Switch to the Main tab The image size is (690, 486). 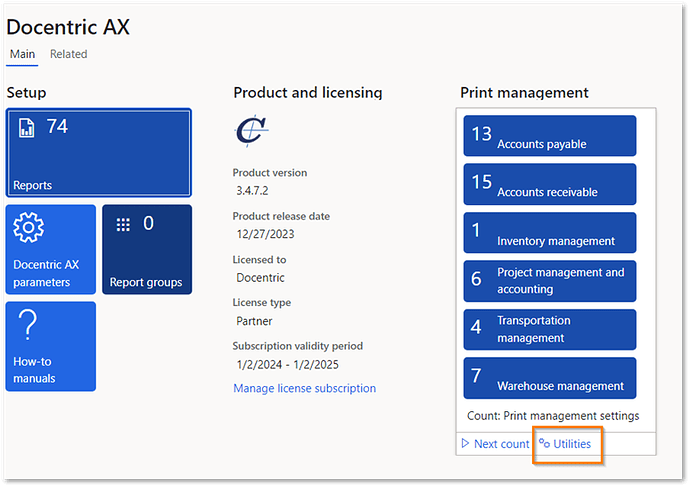click(x=22, y=54)
